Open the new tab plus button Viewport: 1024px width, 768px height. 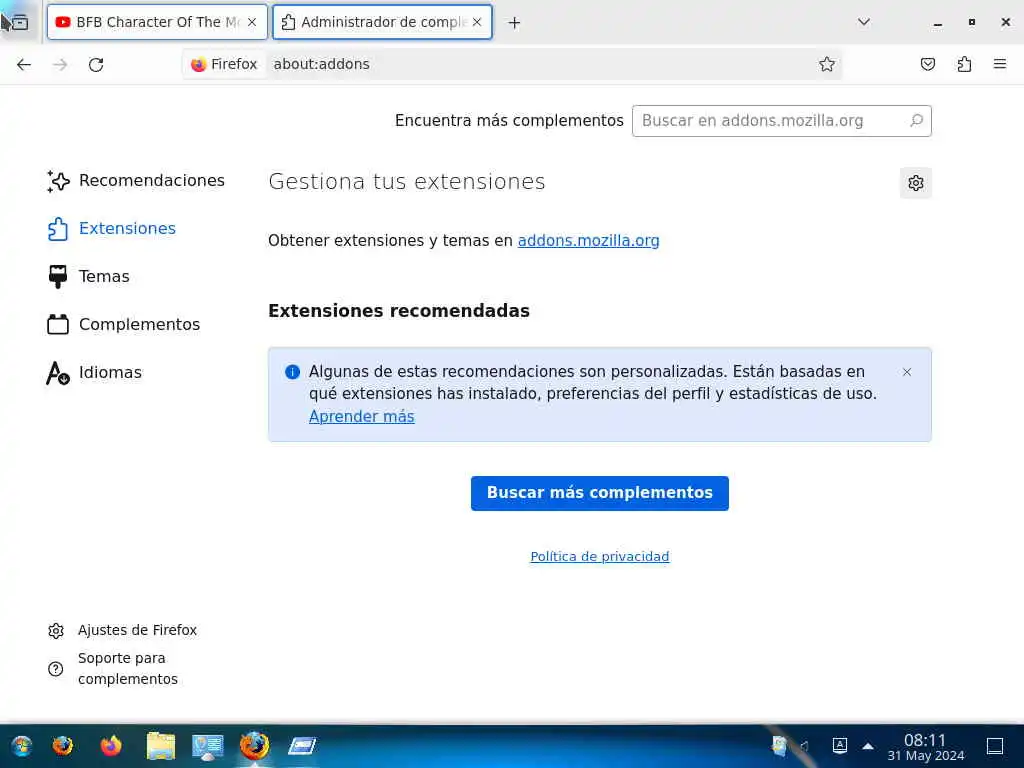pyautogui.click(x=514, y=23)
